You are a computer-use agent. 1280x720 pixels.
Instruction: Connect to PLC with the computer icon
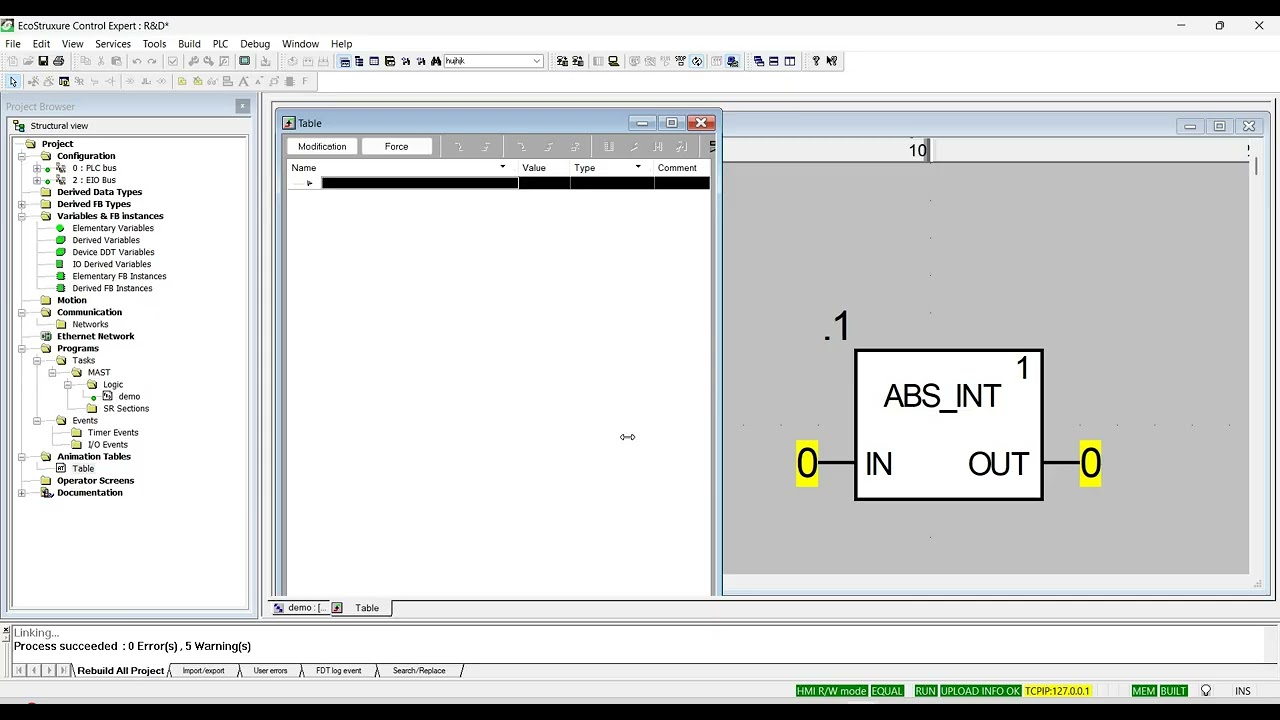pos(613,61)
